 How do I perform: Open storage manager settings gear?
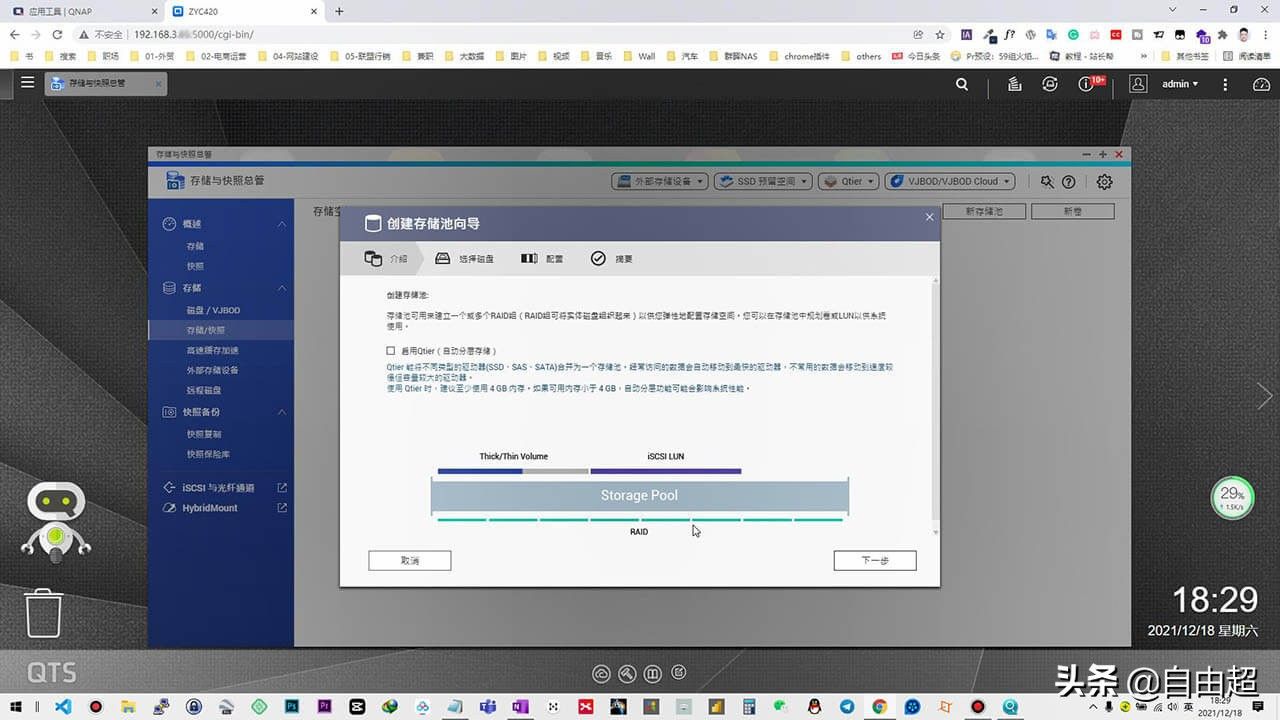click(1104, 182)
